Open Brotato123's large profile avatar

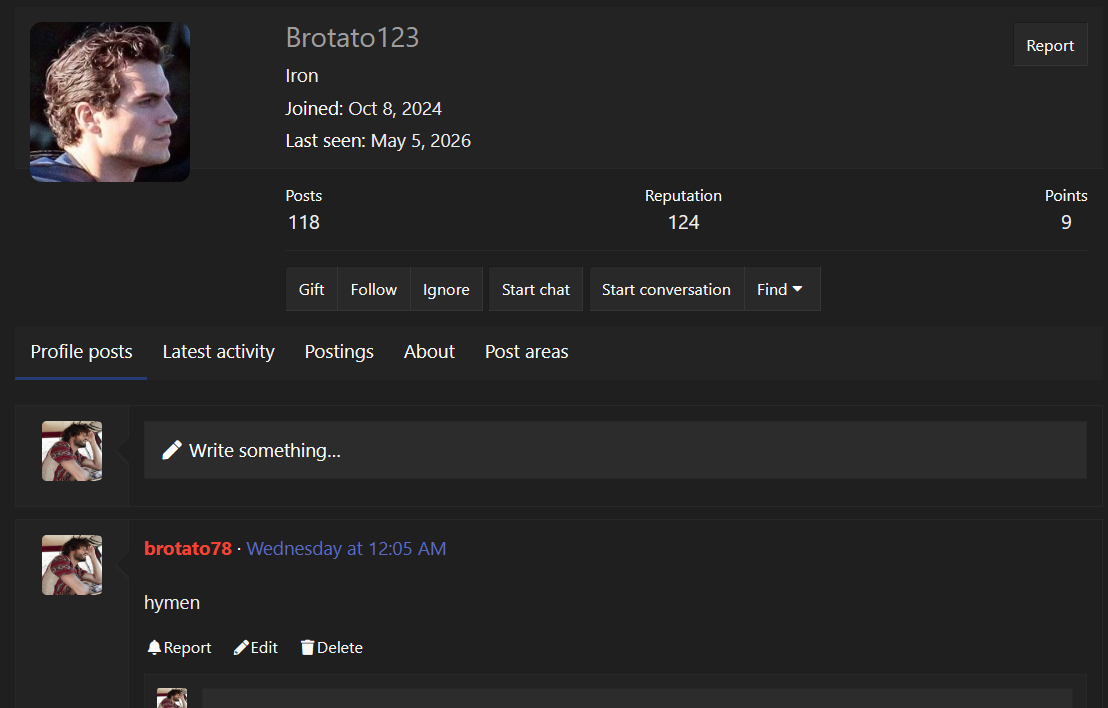pos(110,102)
